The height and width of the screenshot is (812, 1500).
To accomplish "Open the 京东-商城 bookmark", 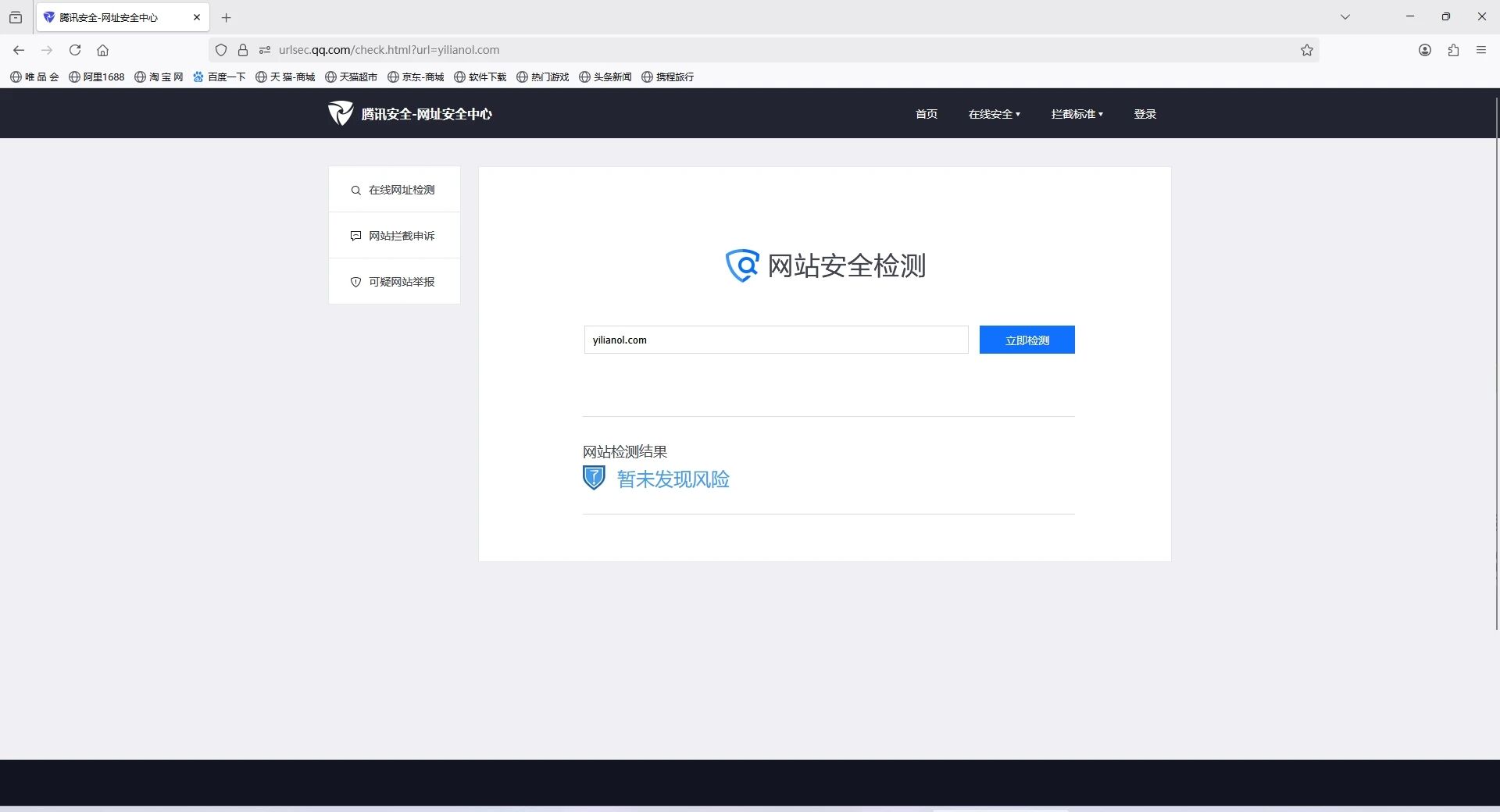I will [416, 77].
